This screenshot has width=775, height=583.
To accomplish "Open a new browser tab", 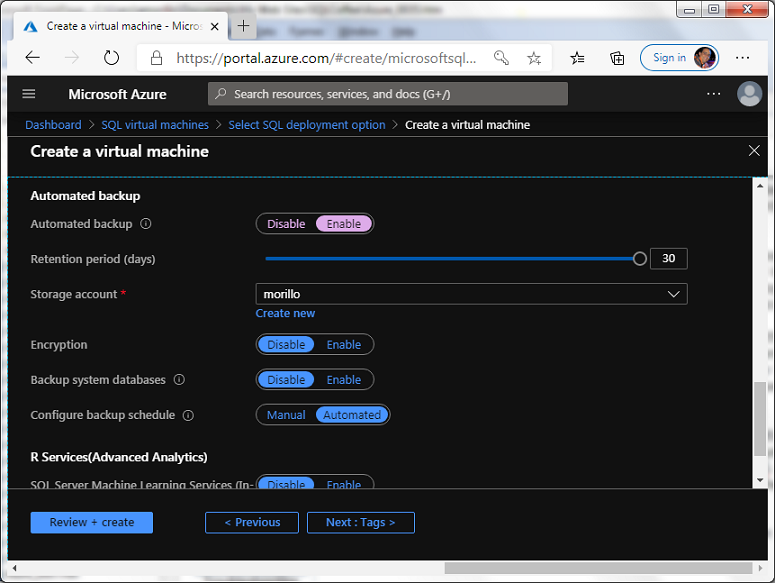I will coord(244,26).
